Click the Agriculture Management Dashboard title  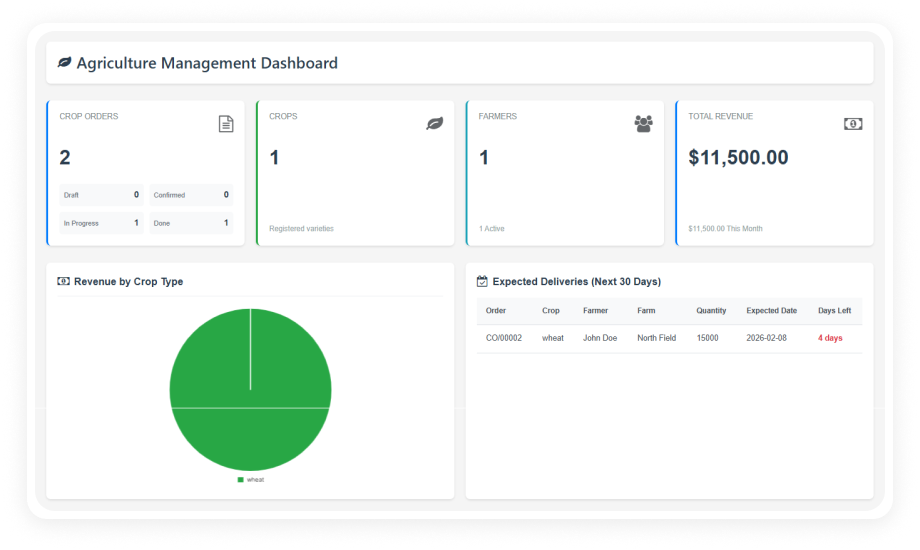point(207,63)
